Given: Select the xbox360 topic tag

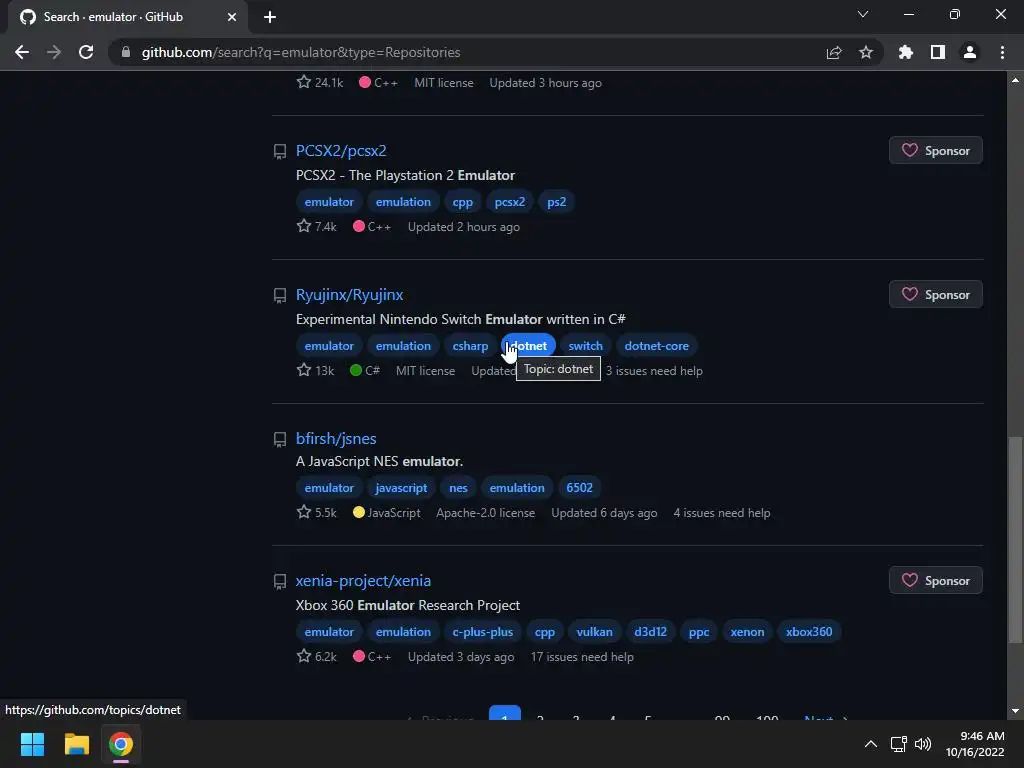Looking at the screenshot, I should [808, 632].
